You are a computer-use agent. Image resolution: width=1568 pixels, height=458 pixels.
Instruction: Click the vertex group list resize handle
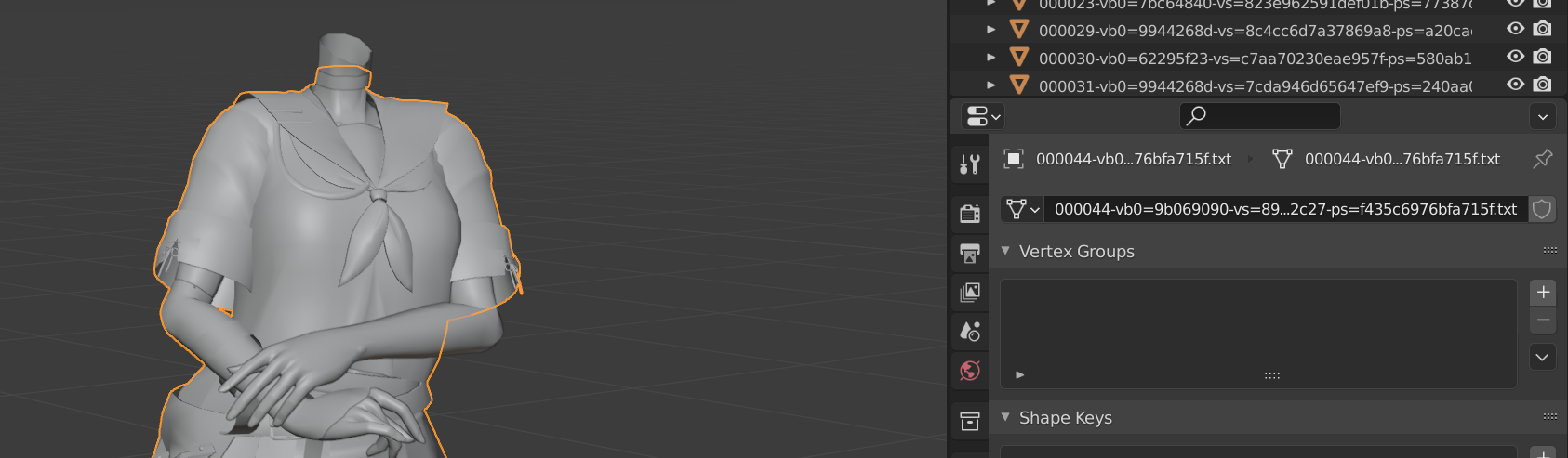pyautogui.click(x=1272, y=376)
